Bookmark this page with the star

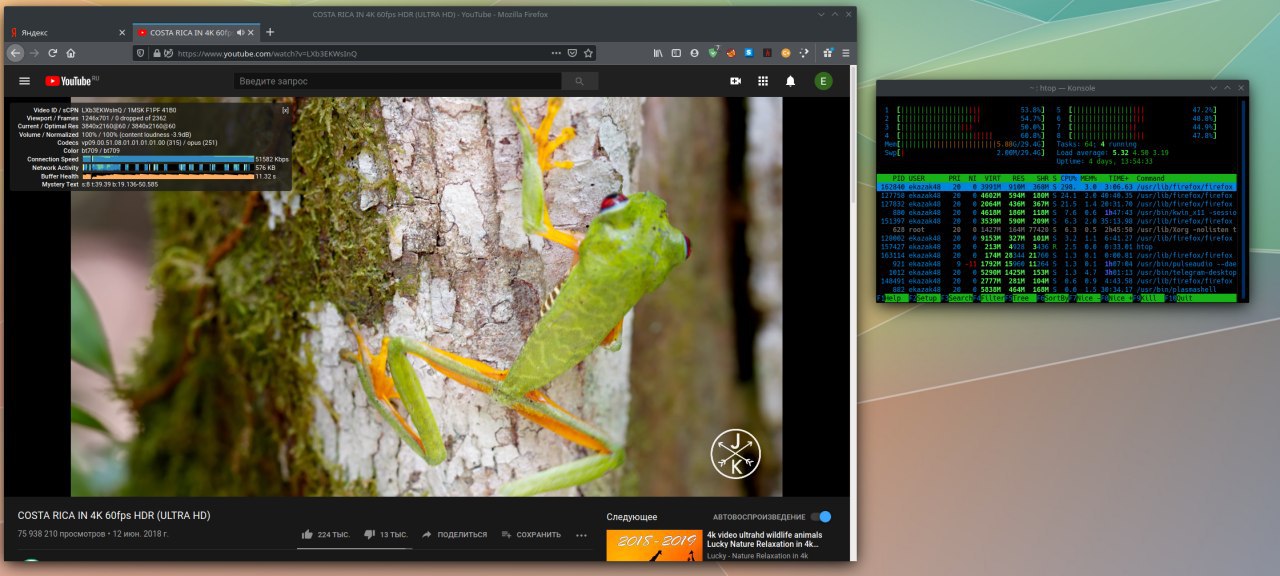click(588, 53)
